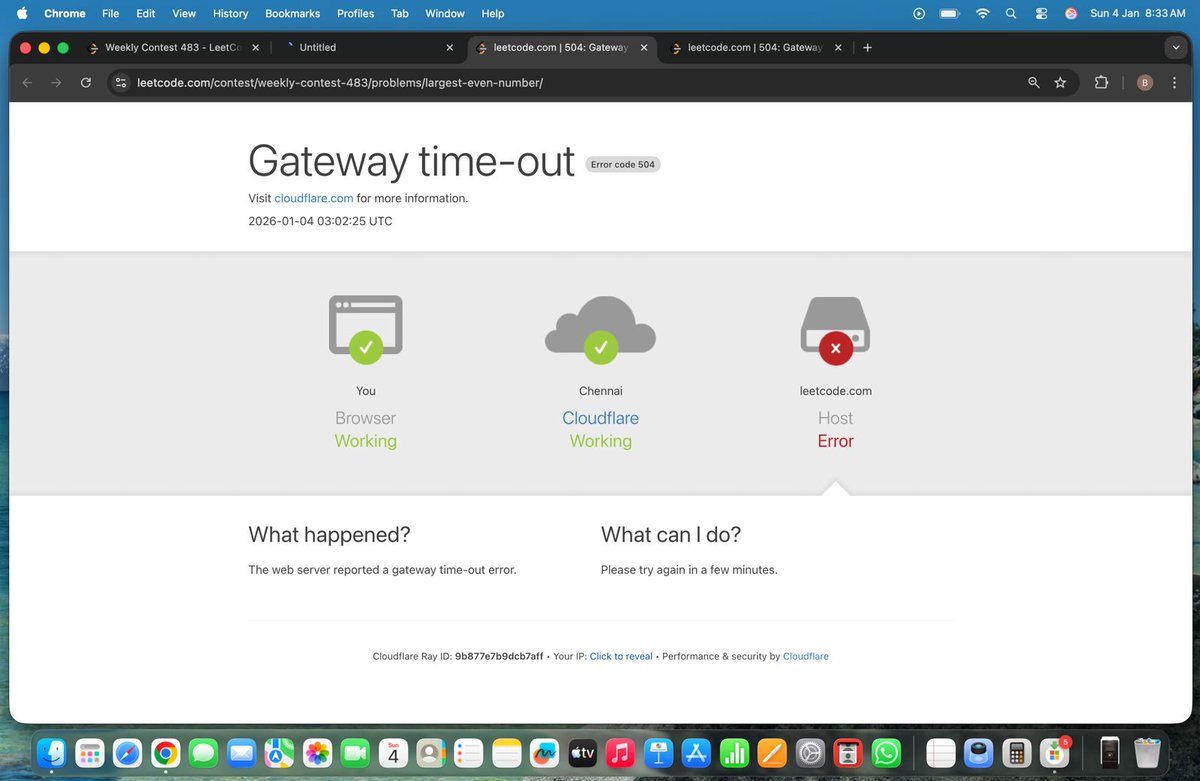
Task: Open Photos from the Dock
Action: tap(318, 752)
